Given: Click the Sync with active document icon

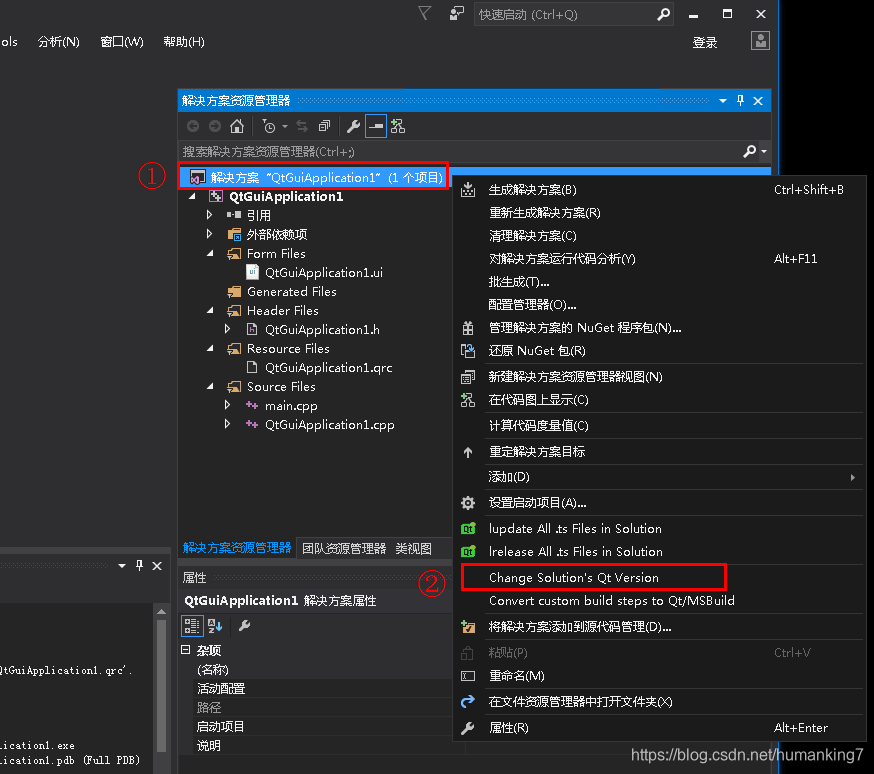Looking at the screenshot, I should (302, 126).
